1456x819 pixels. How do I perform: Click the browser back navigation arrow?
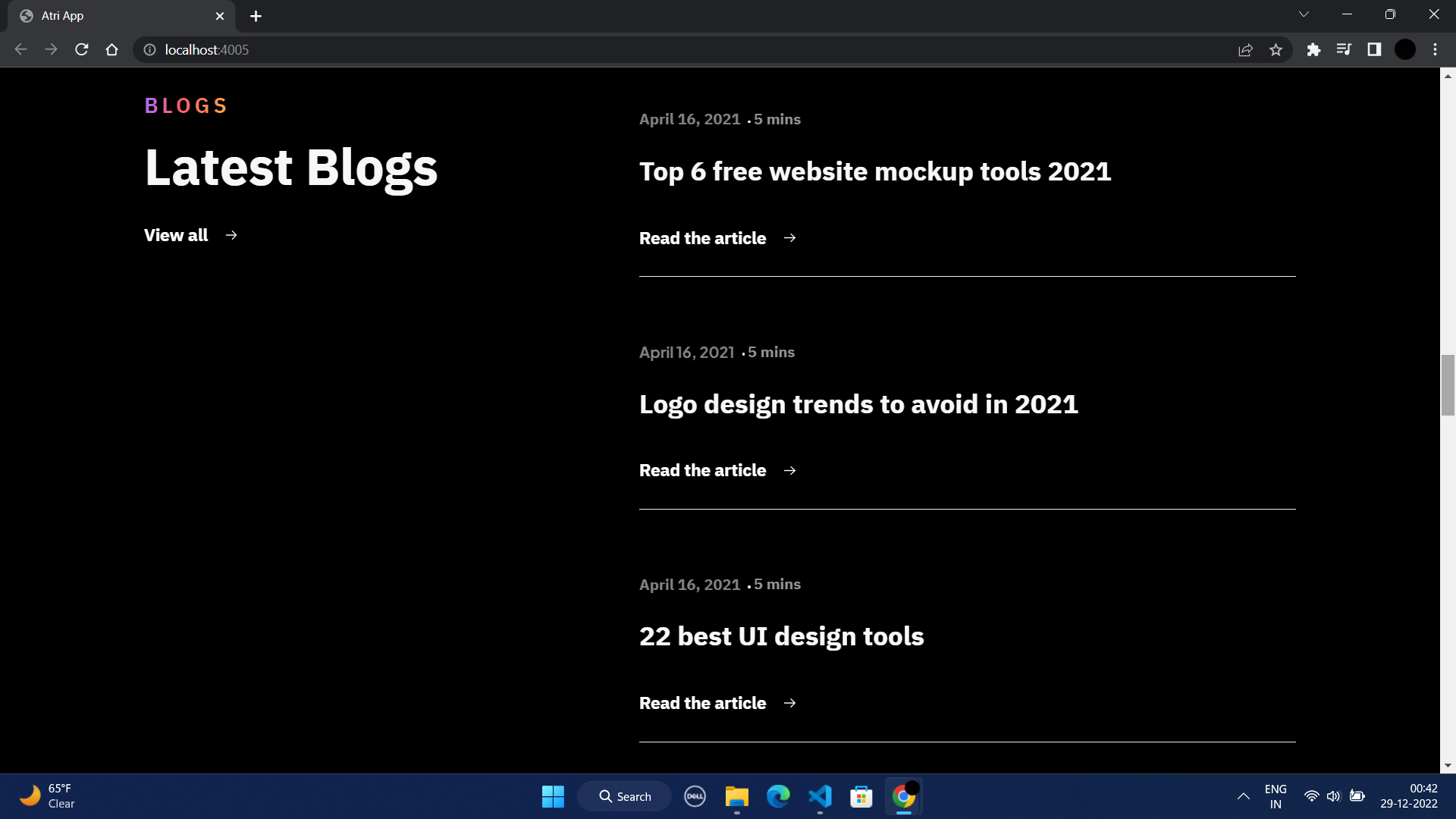[20, 49]
